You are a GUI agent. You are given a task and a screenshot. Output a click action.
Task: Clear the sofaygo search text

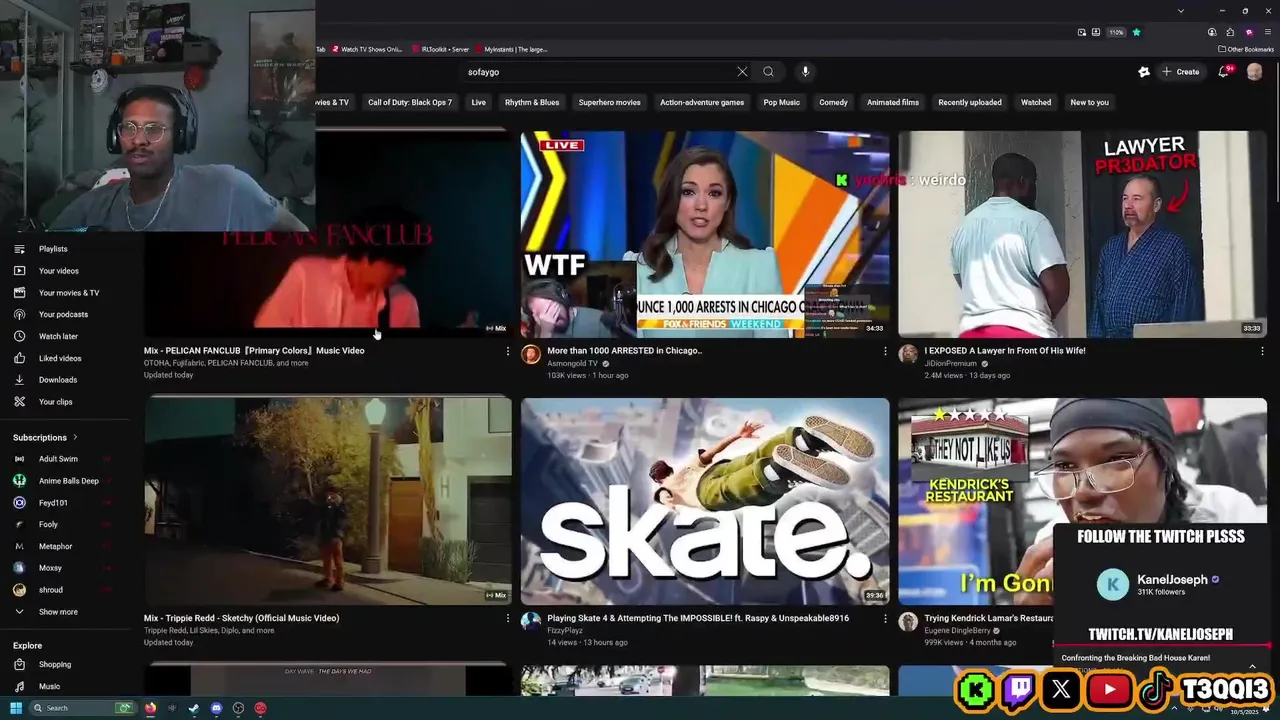click(742, 72)
